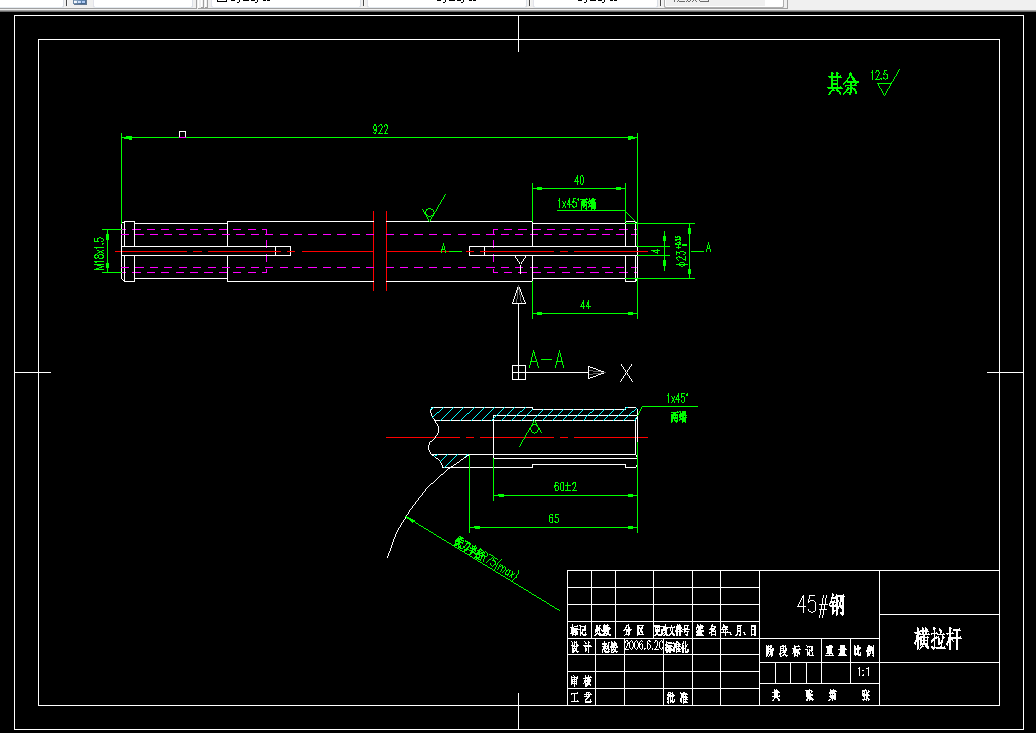This screenshot has height=733, width=1036.
Task: Select the 65 dimension text
Action: [x=554, y=518]
